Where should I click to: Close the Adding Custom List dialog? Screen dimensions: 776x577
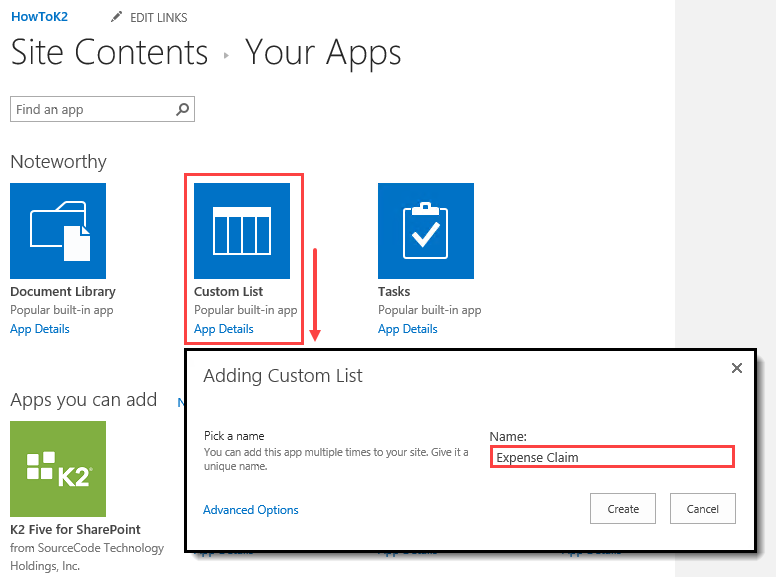(x=737, y=368)
